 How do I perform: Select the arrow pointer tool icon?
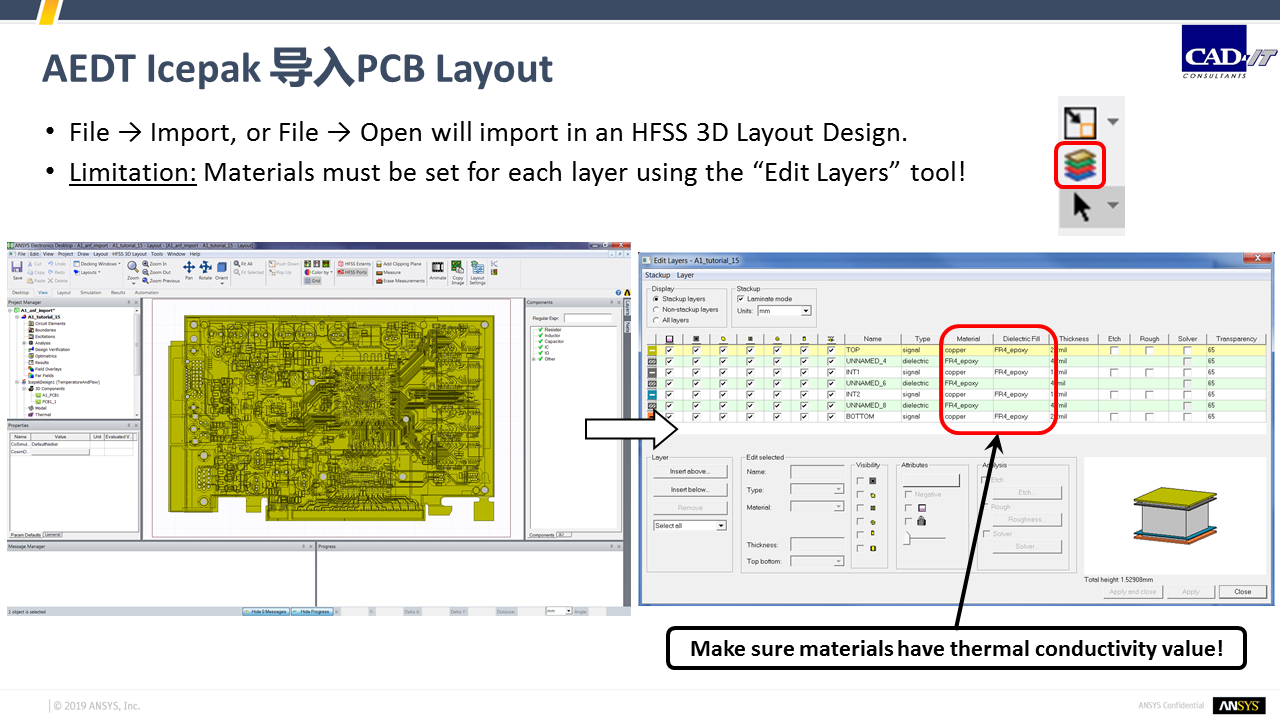(1082, 207)
